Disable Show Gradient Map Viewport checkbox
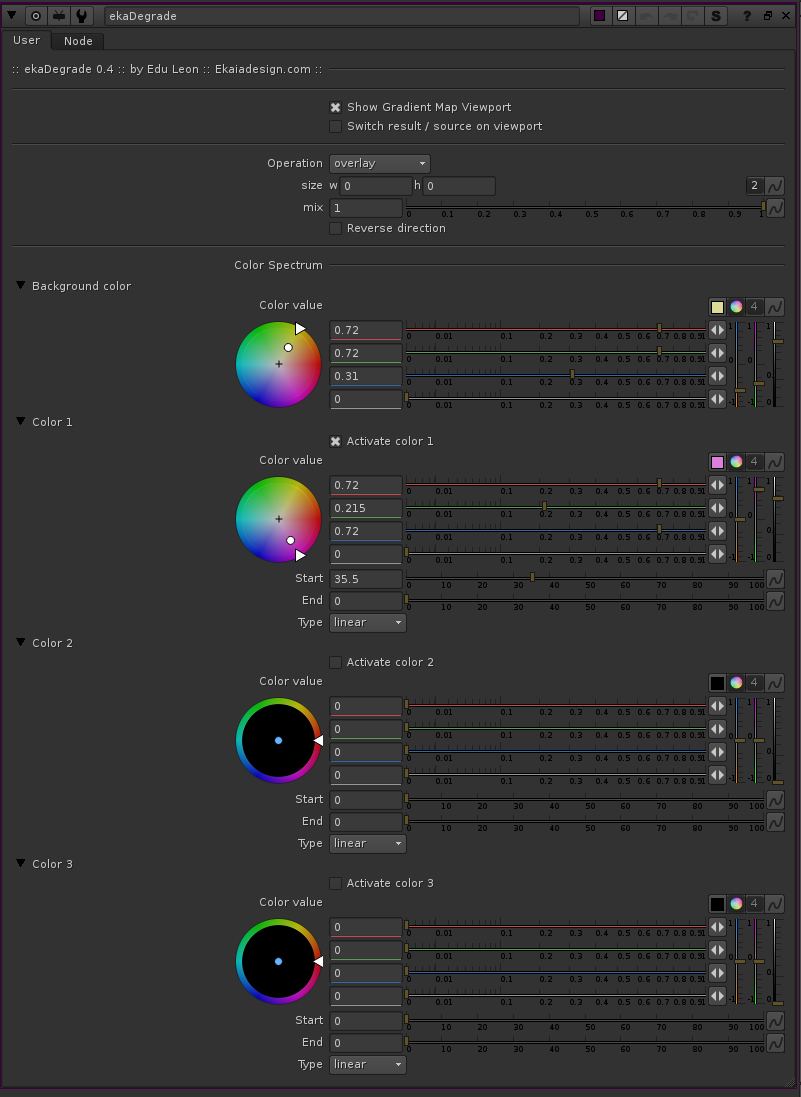801x1097 pixels. (x=336, y=107)
